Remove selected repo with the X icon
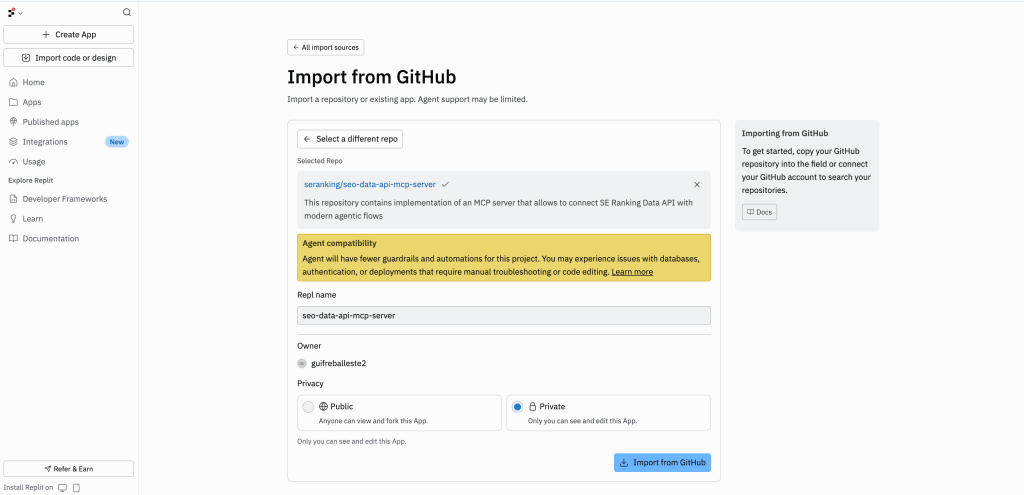The image size is (1024, 495). point(697,184)
